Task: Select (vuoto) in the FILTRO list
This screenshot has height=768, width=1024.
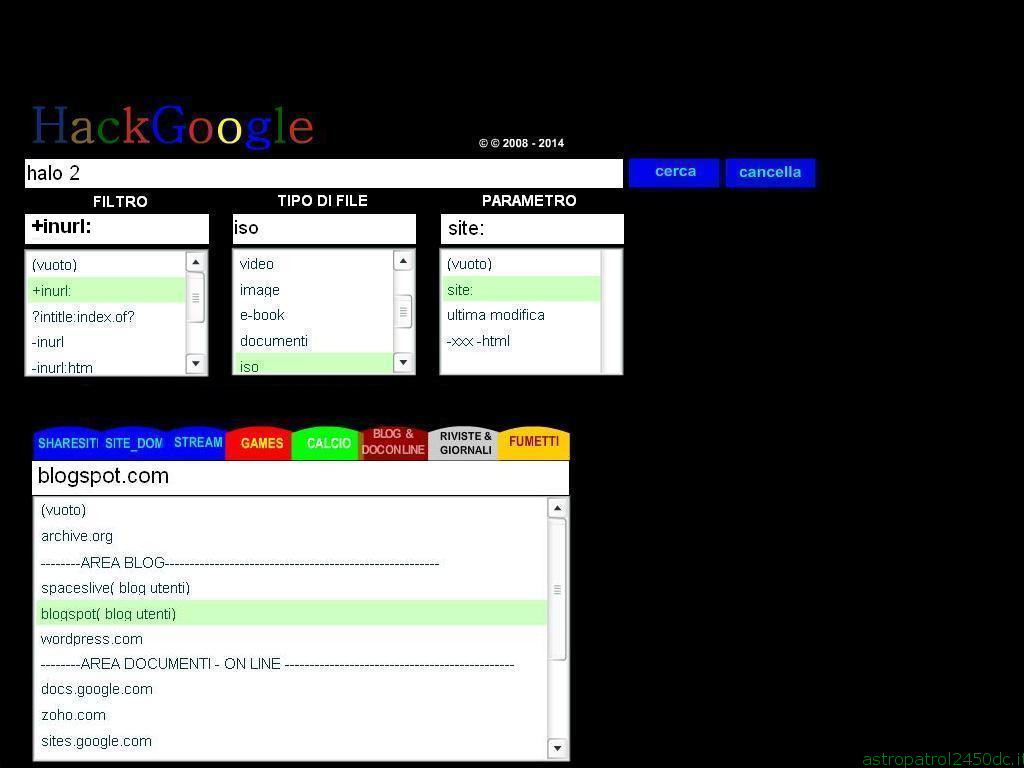Action: [x=107, y=264]
